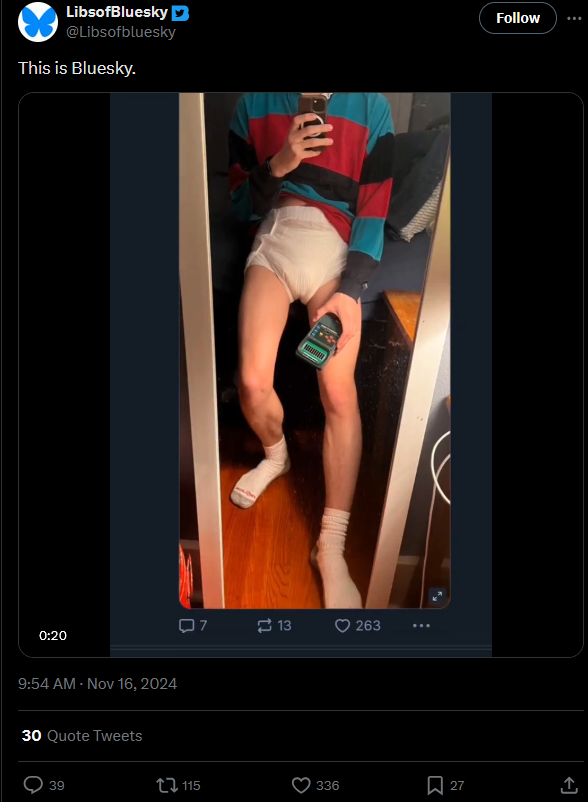Open the @Libsofbluesky handle link
The image size is (588, 802).
coord(121,32)
